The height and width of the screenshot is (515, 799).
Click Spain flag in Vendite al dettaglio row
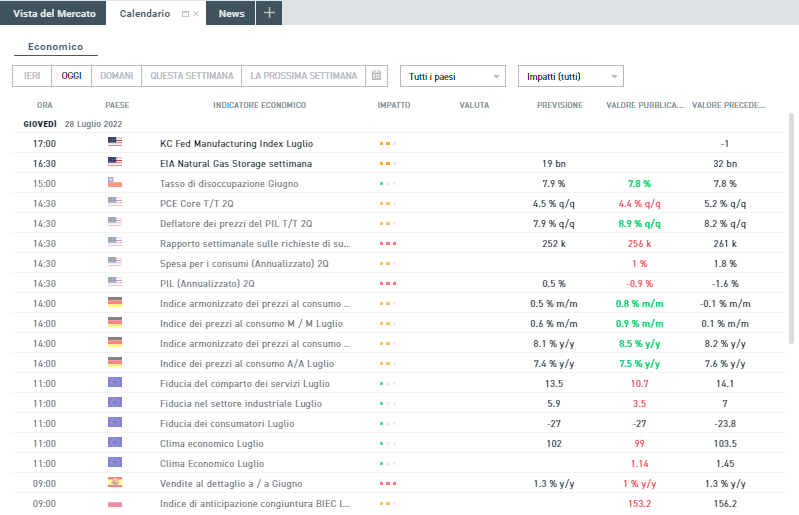(115, 483)
